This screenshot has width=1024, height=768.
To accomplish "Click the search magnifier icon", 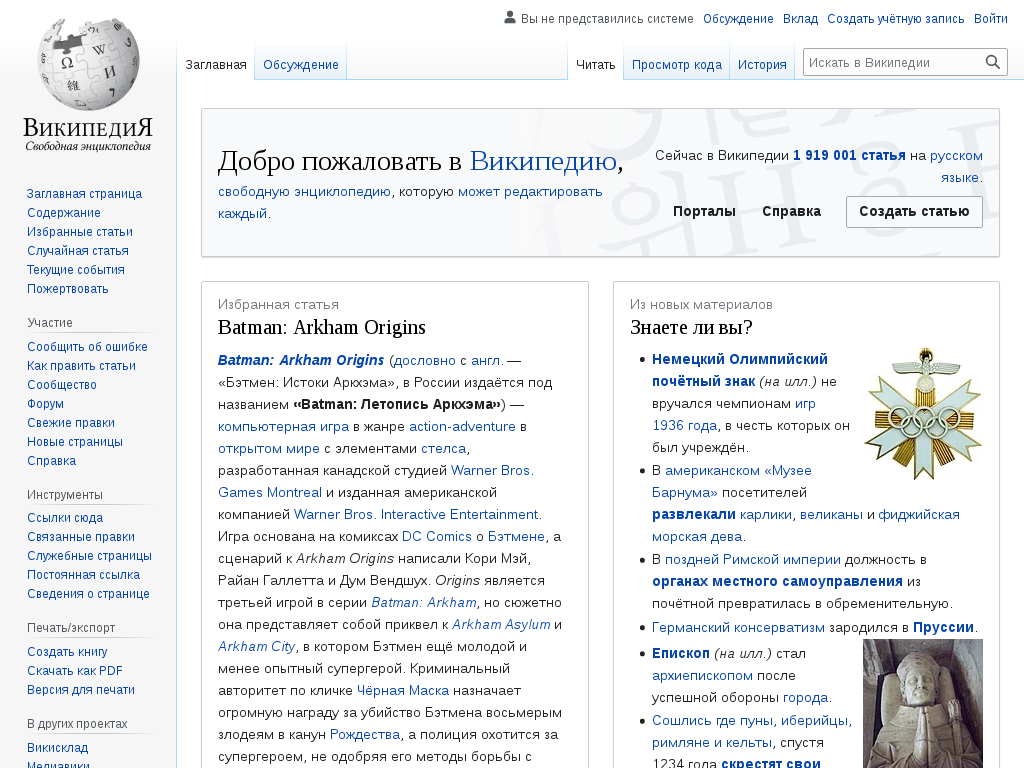I will [993, 63].
